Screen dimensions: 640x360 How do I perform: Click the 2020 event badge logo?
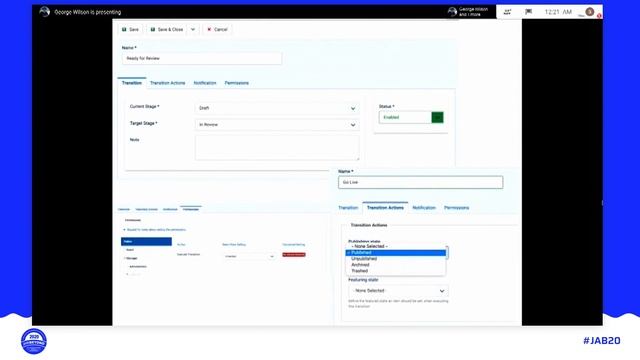pyautogui.click(x=34, y=341)
